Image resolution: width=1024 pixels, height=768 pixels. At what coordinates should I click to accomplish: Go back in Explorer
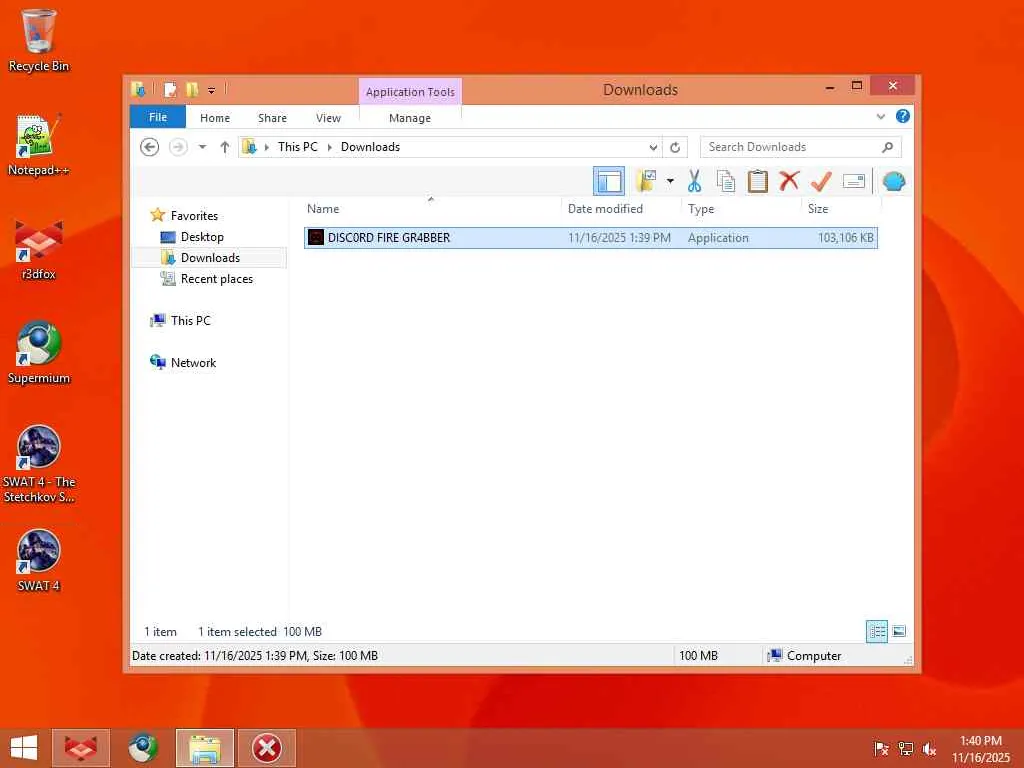click(150, 147)
